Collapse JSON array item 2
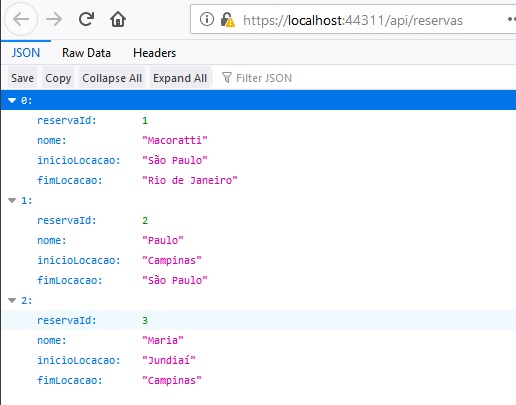516x405 pixels. [x=12, y=300]
